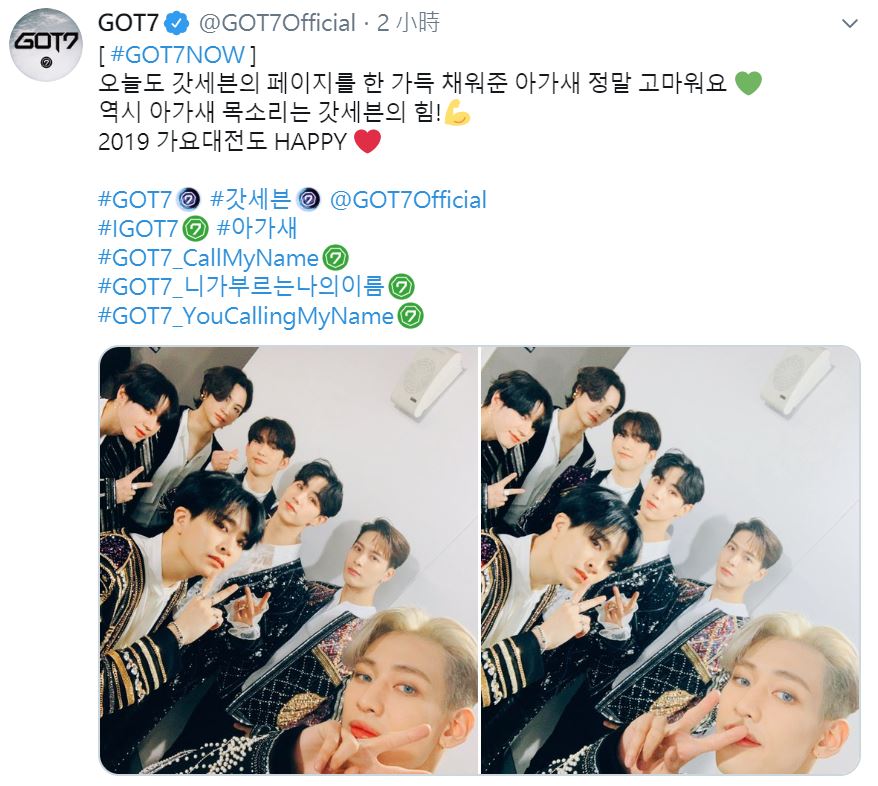Open the right group selfie photo
The width and height of the screenshot is (878, 786).
point(670,560)
